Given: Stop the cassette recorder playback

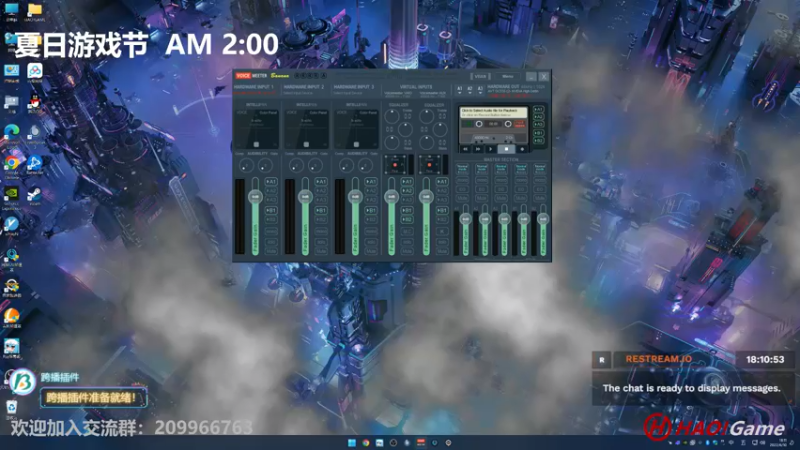Looking at the screenshot, I should click(506, 149).
